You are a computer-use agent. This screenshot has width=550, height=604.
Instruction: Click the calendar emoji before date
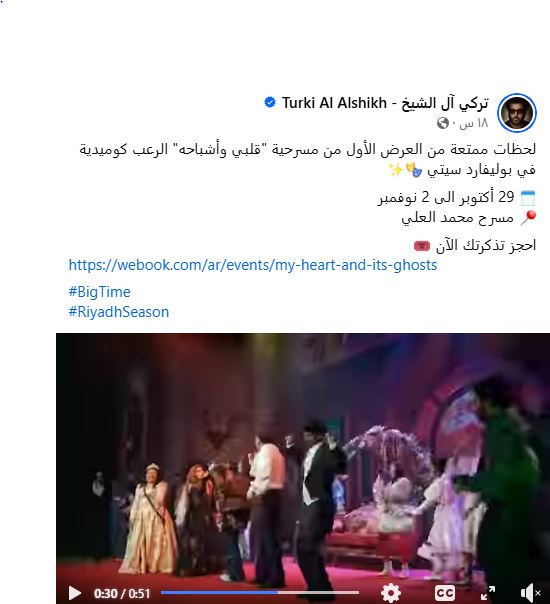[528, 198]
